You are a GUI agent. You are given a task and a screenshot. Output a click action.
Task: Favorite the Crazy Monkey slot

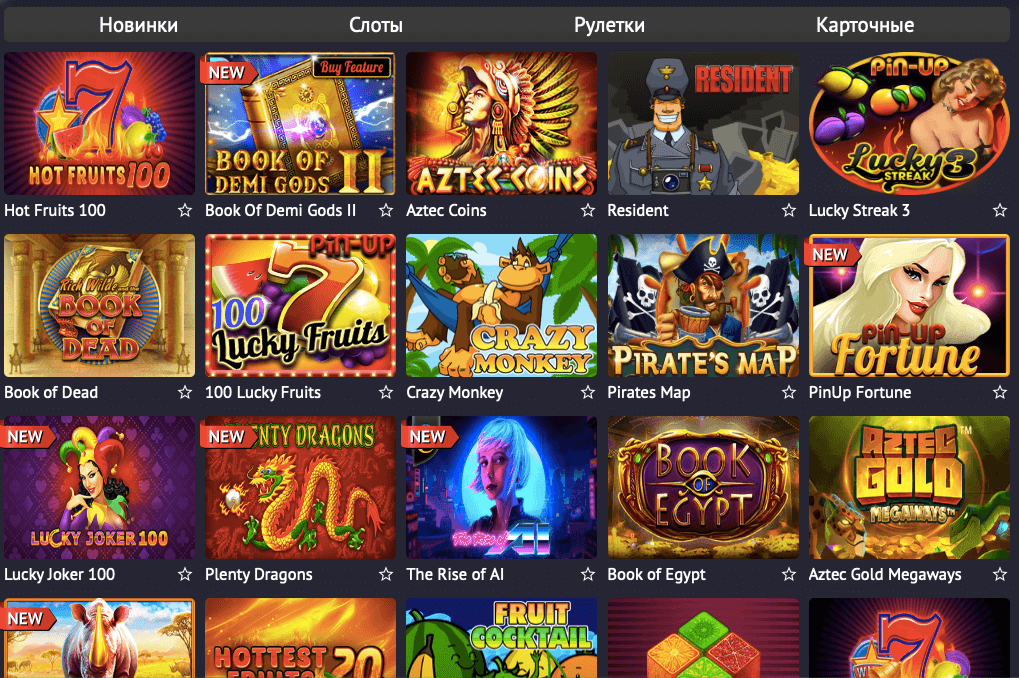pyautogui.click(x=587, y=392)
